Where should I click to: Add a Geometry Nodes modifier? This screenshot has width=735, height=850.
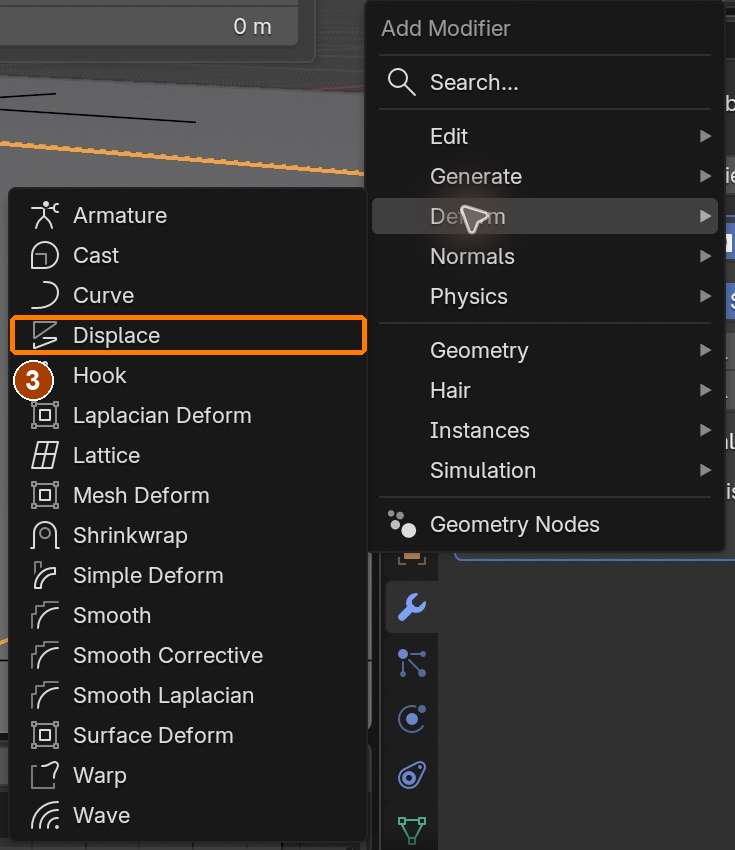[545, 524]
